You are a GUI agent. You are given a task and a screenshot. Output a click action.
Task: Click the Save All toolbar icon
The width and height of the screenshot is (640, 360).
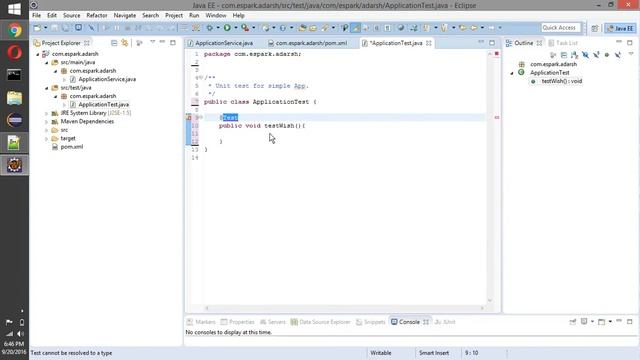[x=65, y=28]
